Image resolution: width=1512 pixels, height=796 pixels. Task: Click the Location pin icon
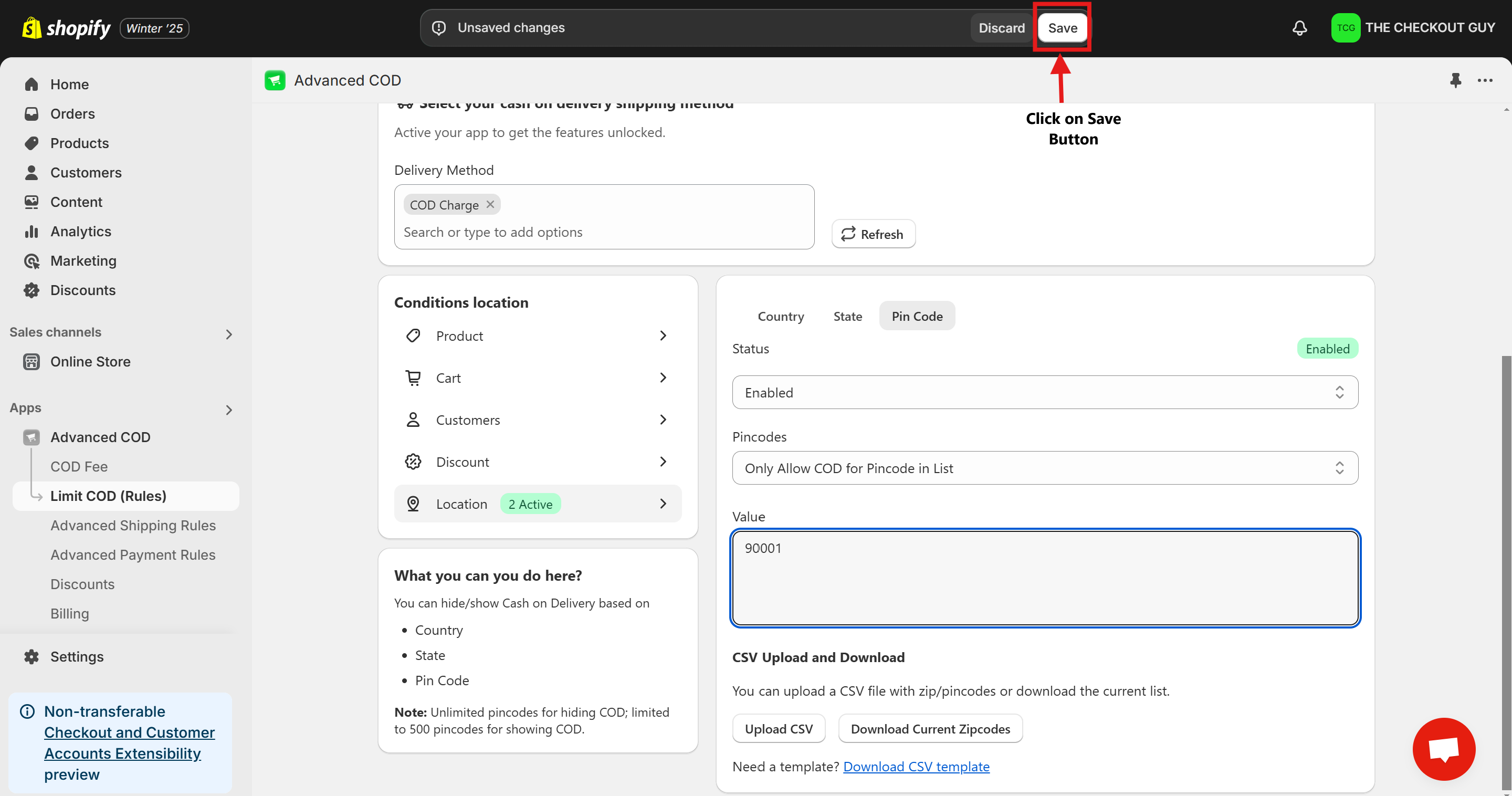413,504
